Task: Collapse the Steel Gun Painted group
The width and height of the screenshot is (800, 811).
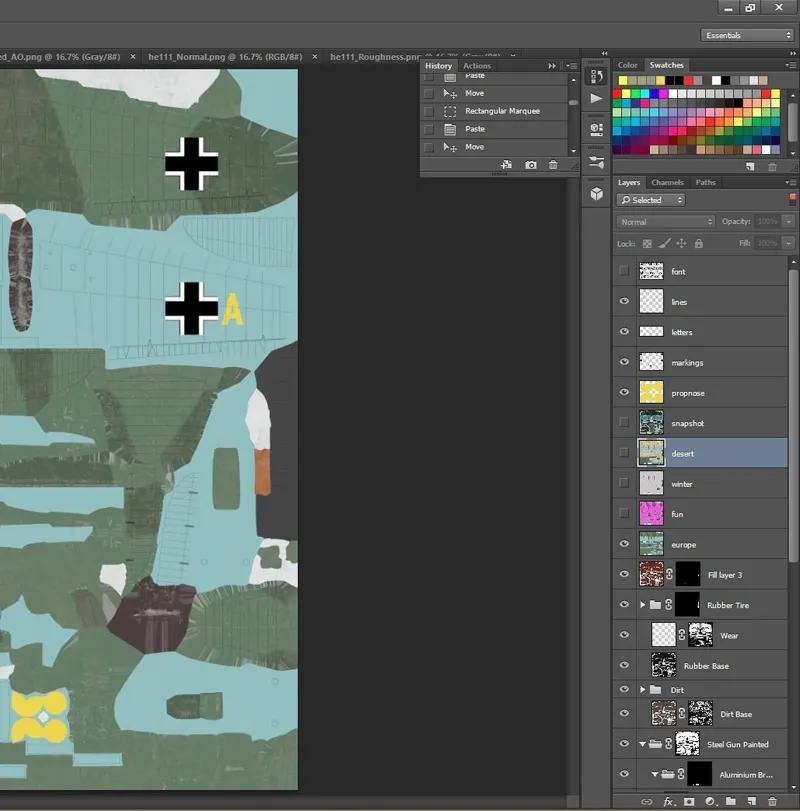Action: click(x=643, y=744)
